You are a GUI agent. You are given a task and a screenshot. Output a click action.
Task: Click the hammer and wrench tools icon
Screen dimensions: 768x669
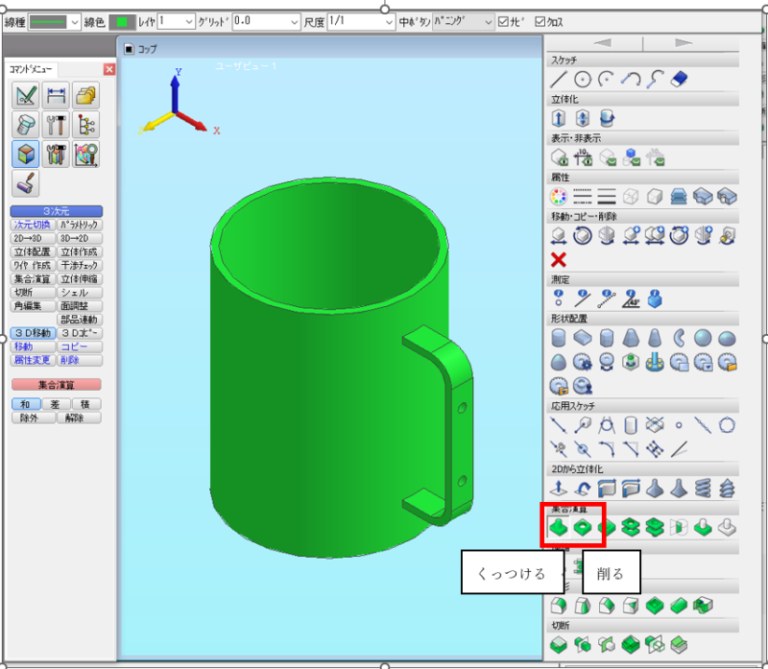[56, 125]
